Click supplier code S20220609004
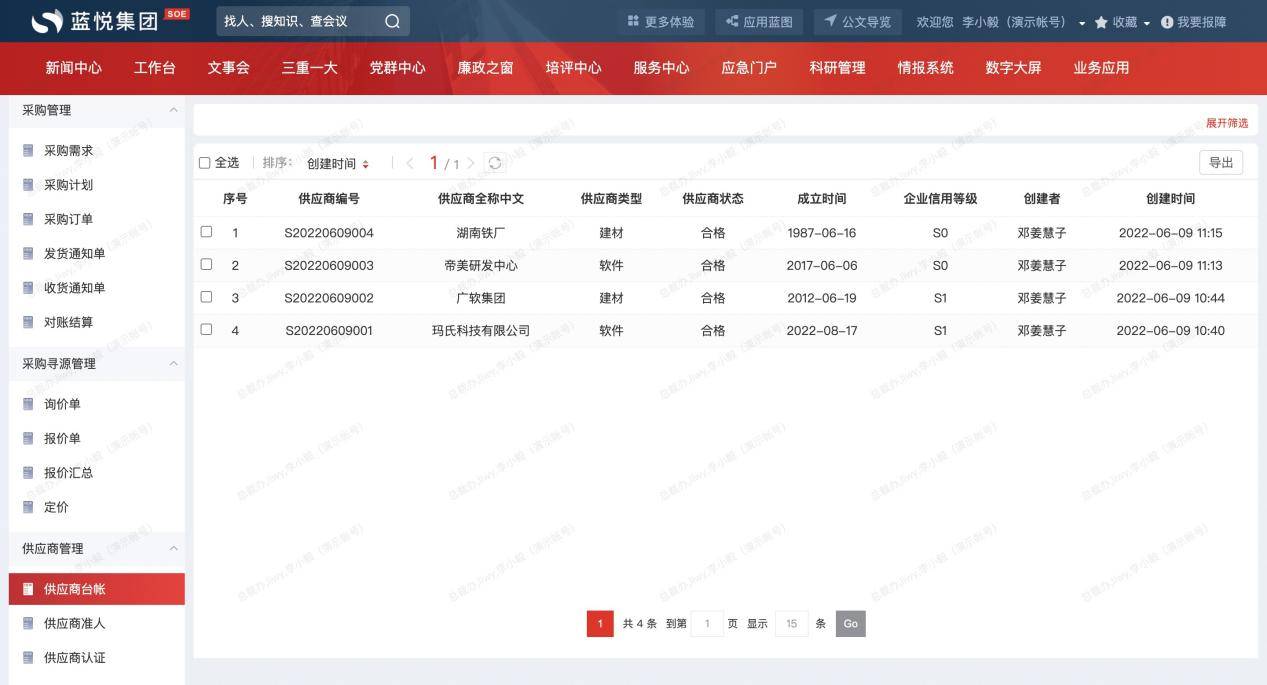Screen dimensions: 1267x685 tap(329, 233)
